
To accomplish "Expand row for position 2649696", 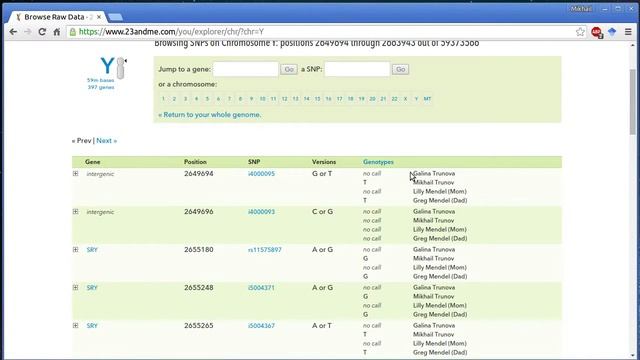I will (76, 211).
